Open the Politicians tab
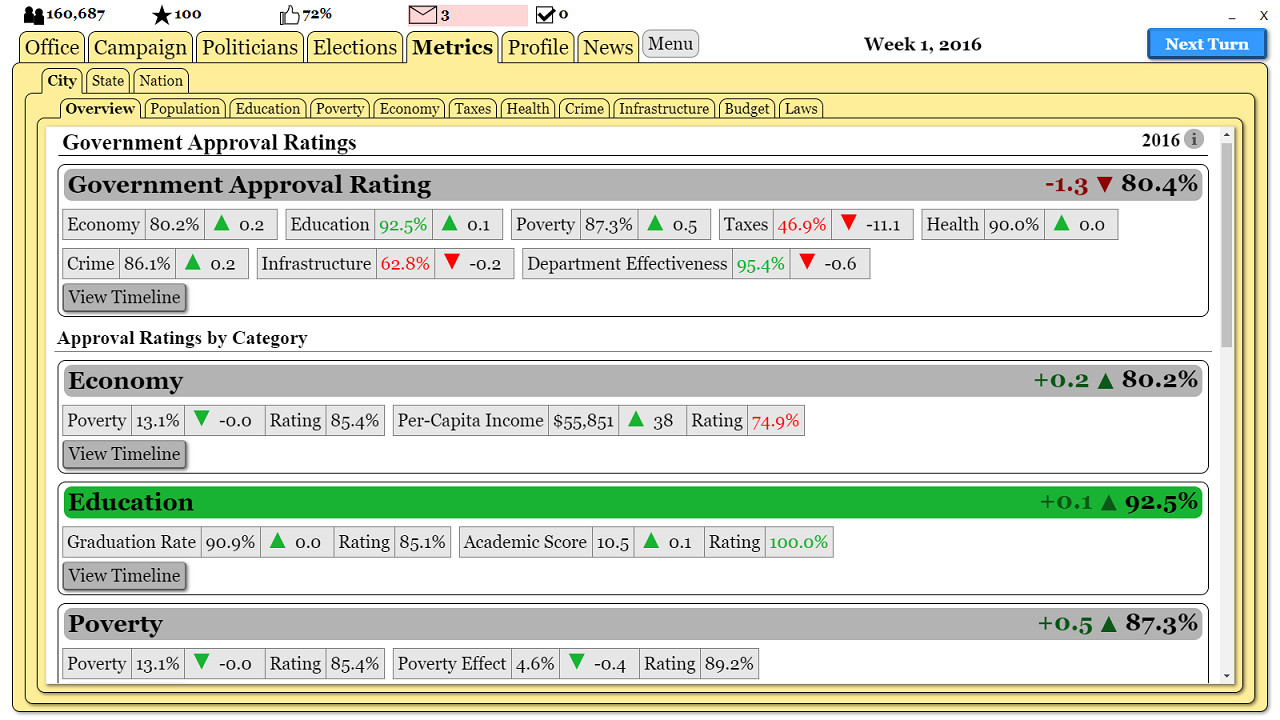Image resolution: width=1280 pixels, height=720 pixels. tap(249, 46)
